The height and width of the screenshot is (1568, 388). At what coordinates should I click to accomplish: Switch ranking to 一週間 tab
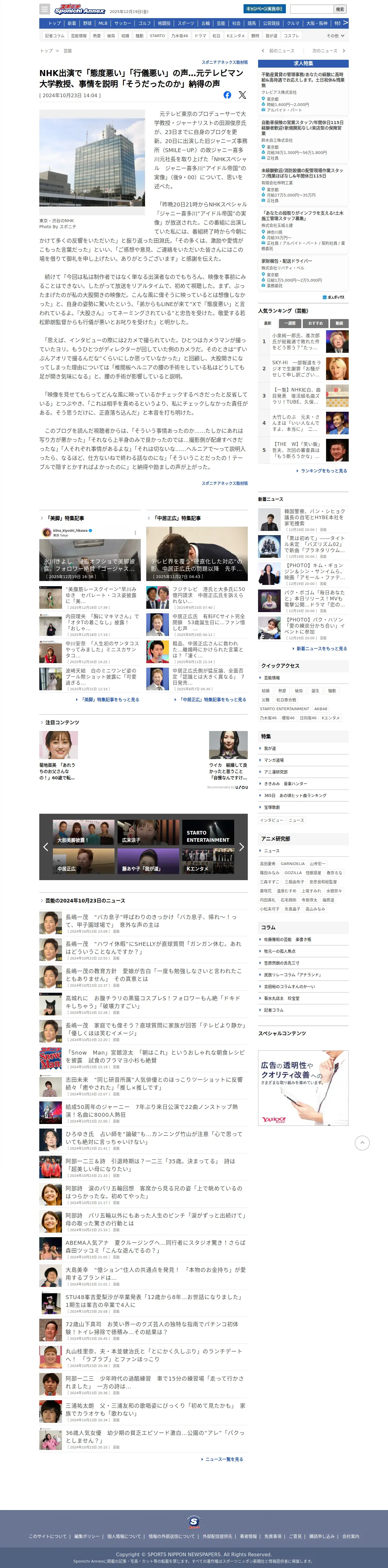pos(290,323)
